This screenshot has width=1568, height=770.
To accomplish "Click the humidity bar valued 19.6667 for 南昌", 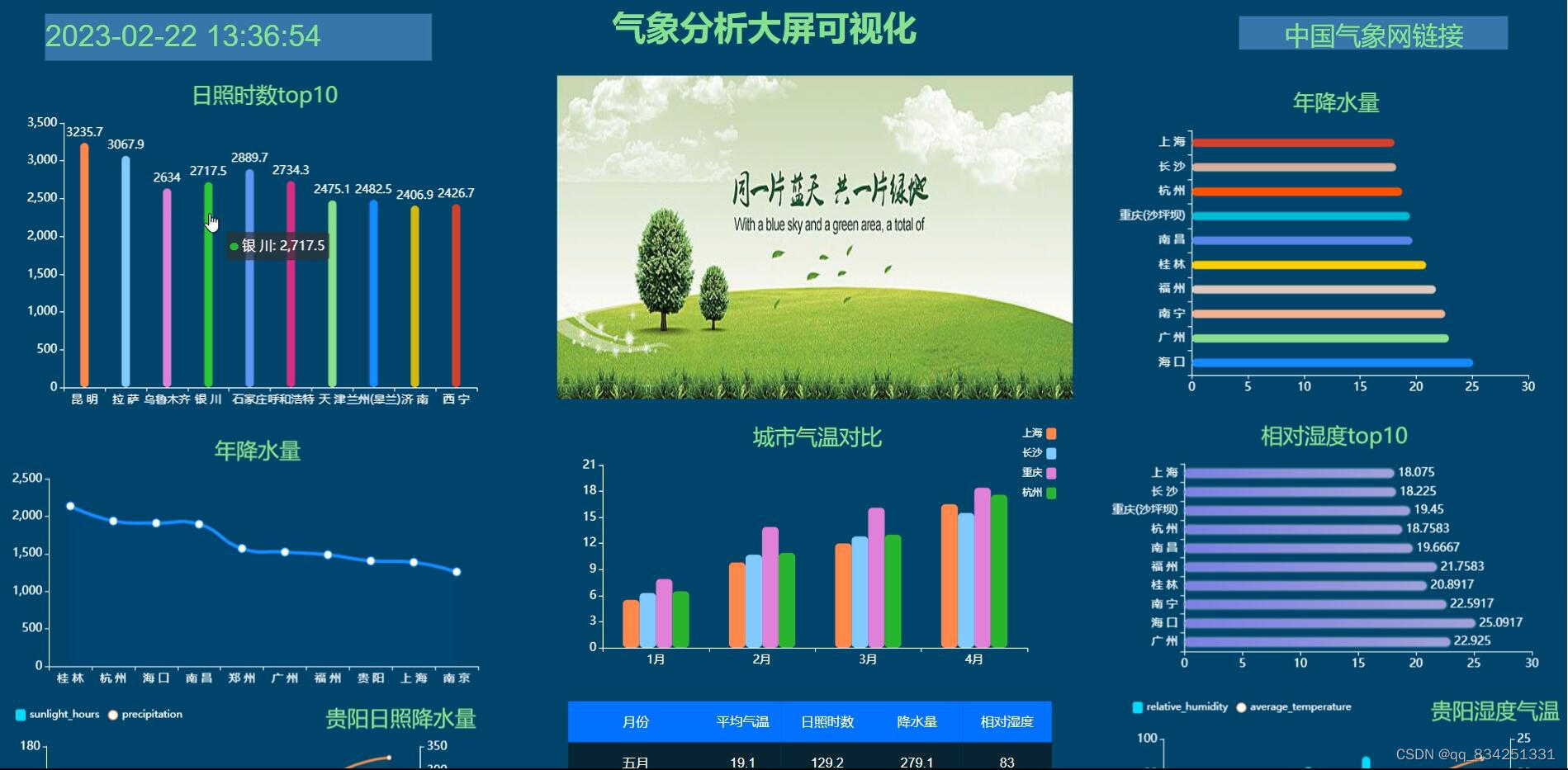I will pos(1298,548).
